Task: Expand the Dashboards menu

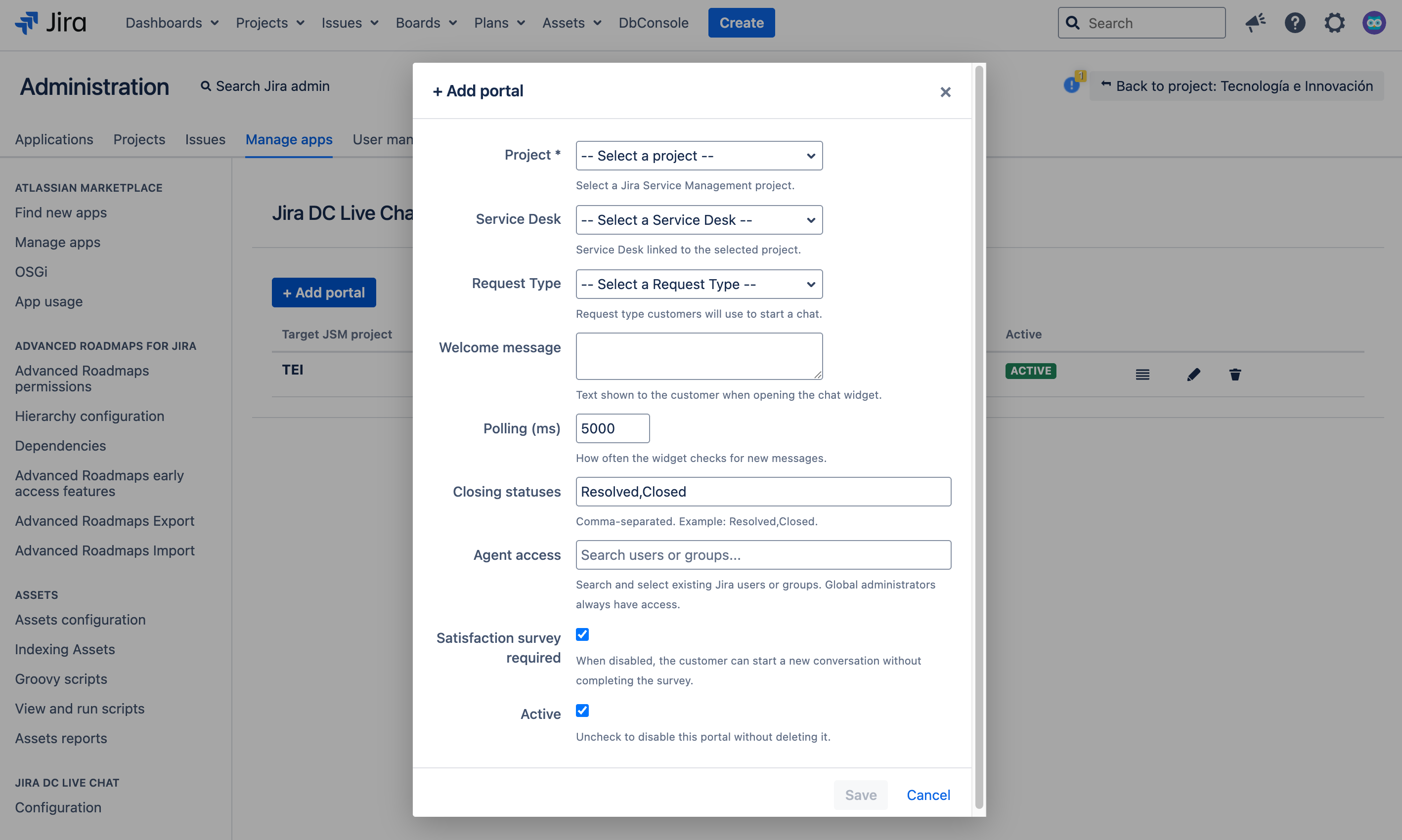Action: [x=172, y=23]
